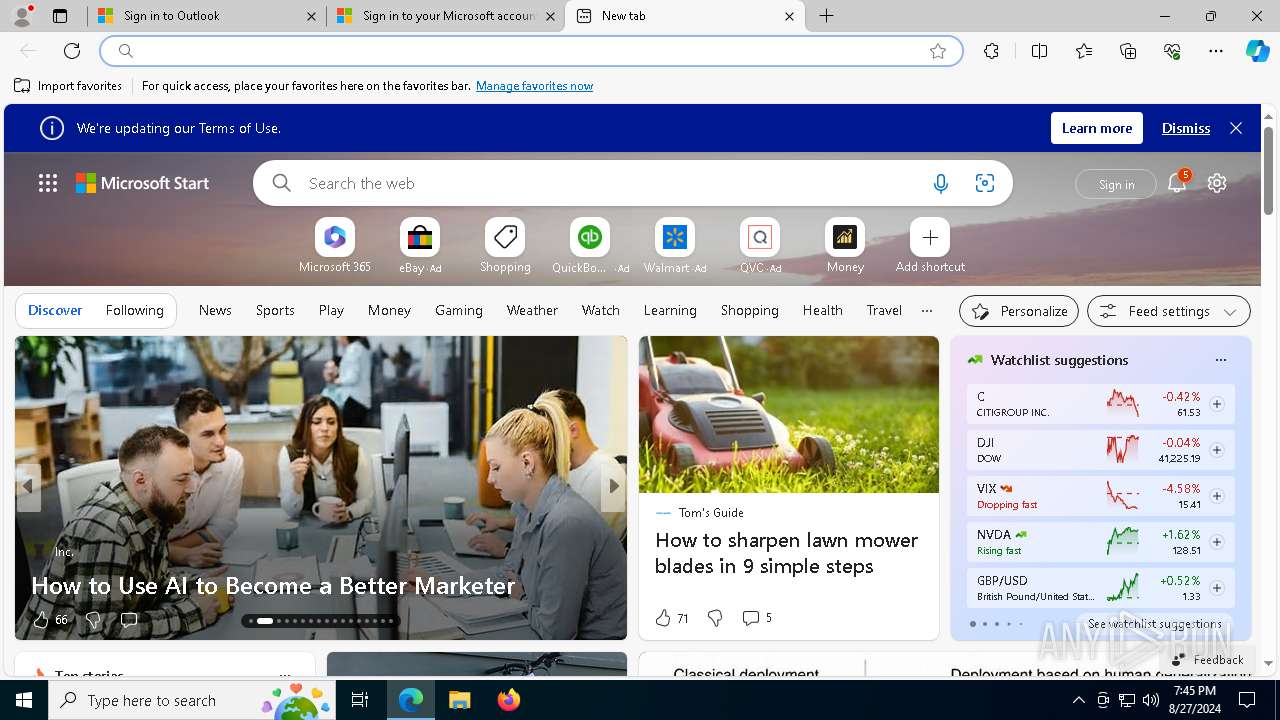Open split screen icon in Edge toolbar
Viewport: 1280px width, 720px height.
point(1039,51)
